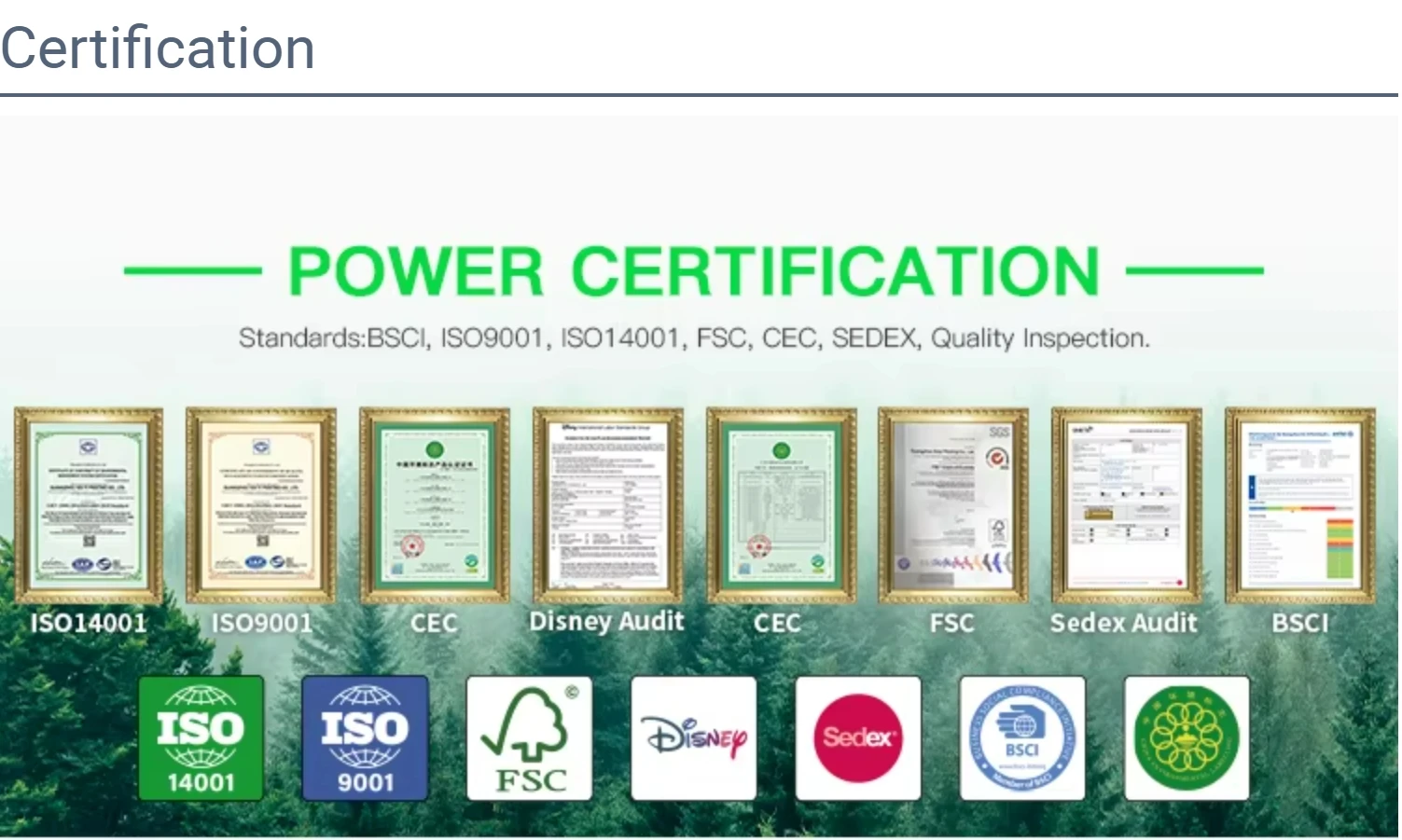Click the "ISO14001" caption under the certificate
Viewport: 1402px width, 840px height.
[x=89, y=623]
